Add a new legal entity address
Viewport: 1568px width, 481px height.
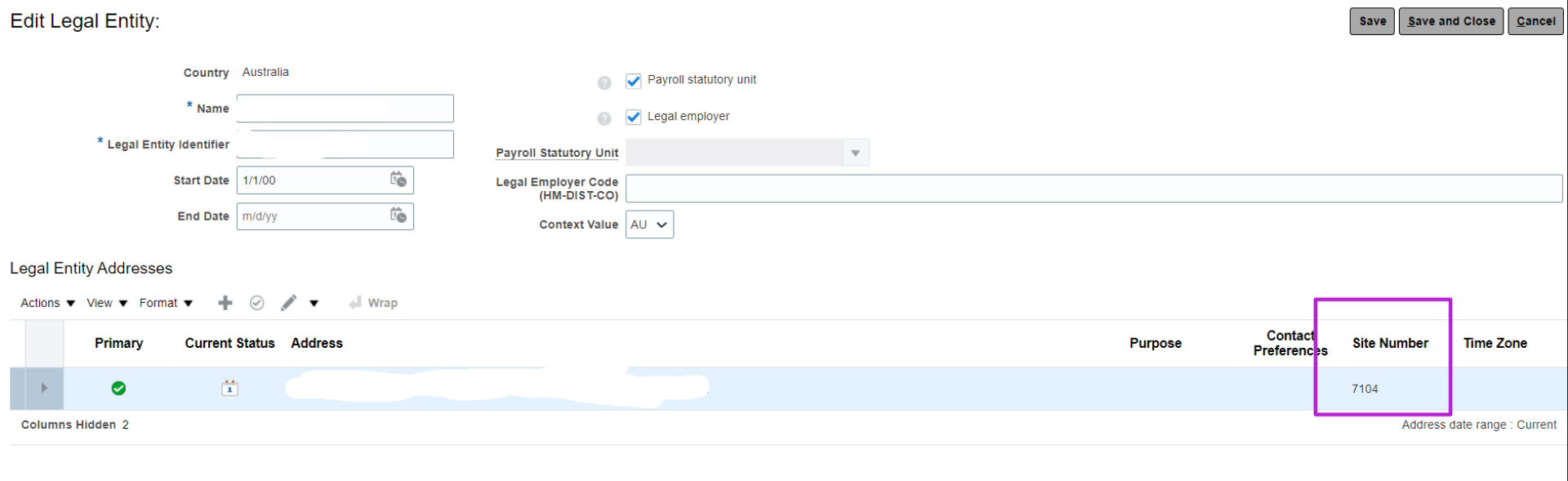point(225,302)
